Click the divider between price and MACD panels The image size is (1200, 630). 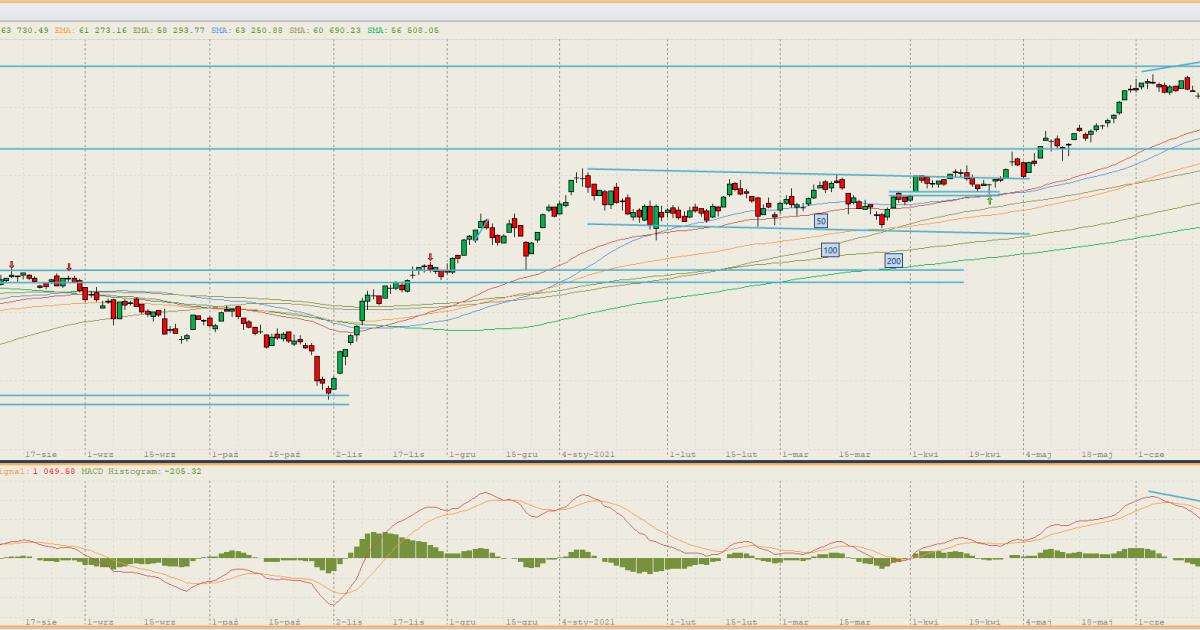click(600, 462)
